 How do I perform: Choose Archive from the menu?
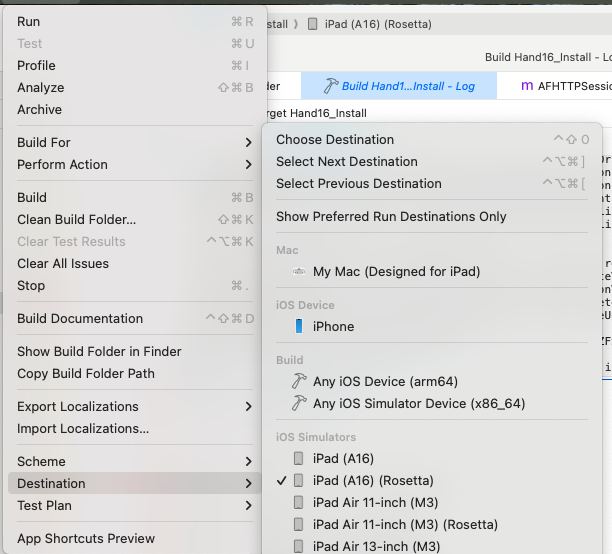pyautogui.click(x=135, y=109)
